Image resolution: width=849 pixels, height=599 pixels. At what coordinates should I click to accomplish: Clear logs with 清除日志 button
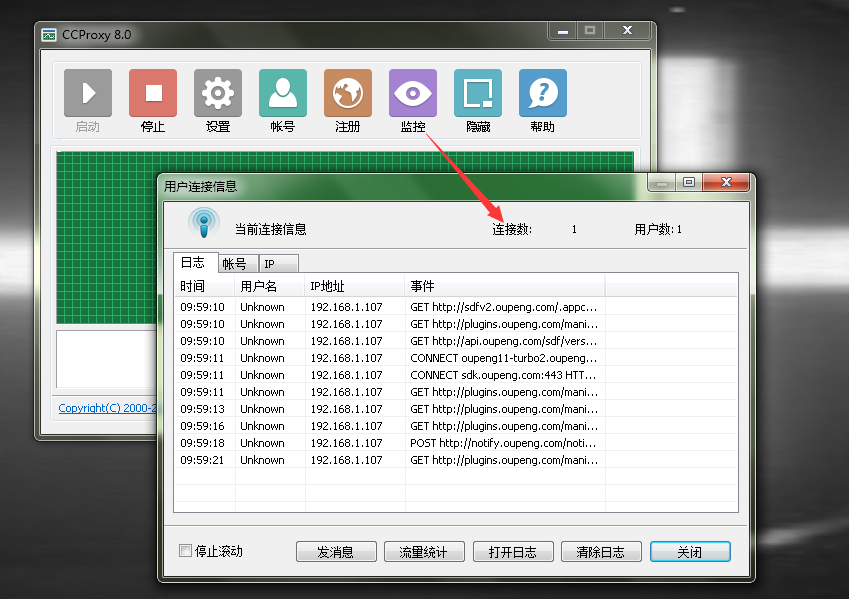[601, 551]
